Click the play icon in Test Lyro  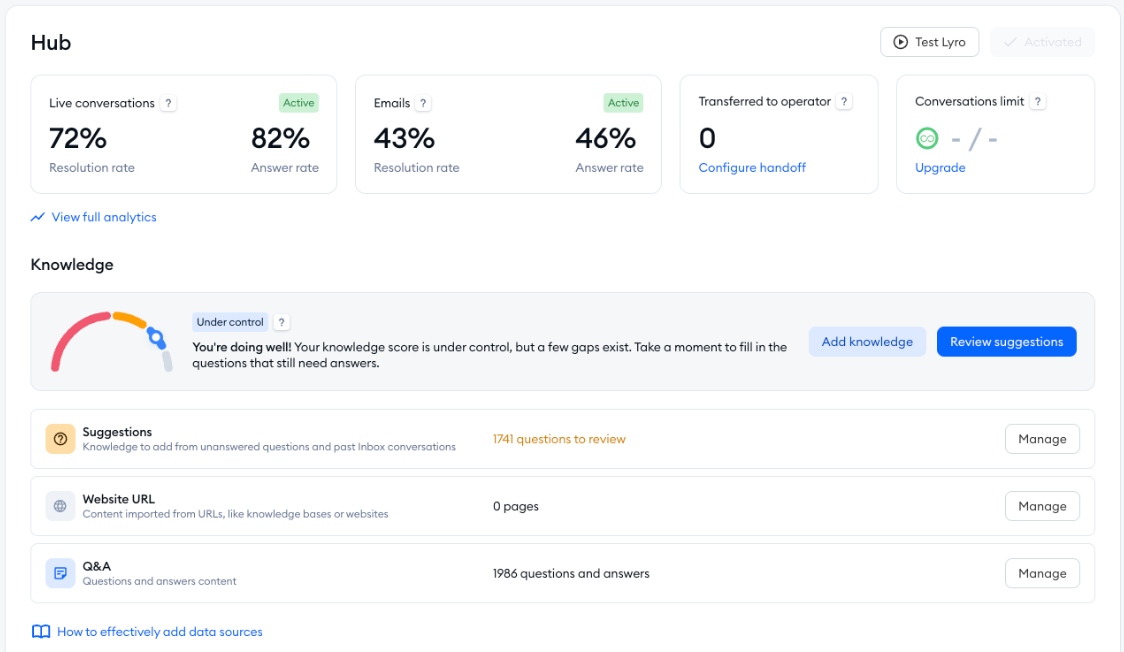pos(902,41)
